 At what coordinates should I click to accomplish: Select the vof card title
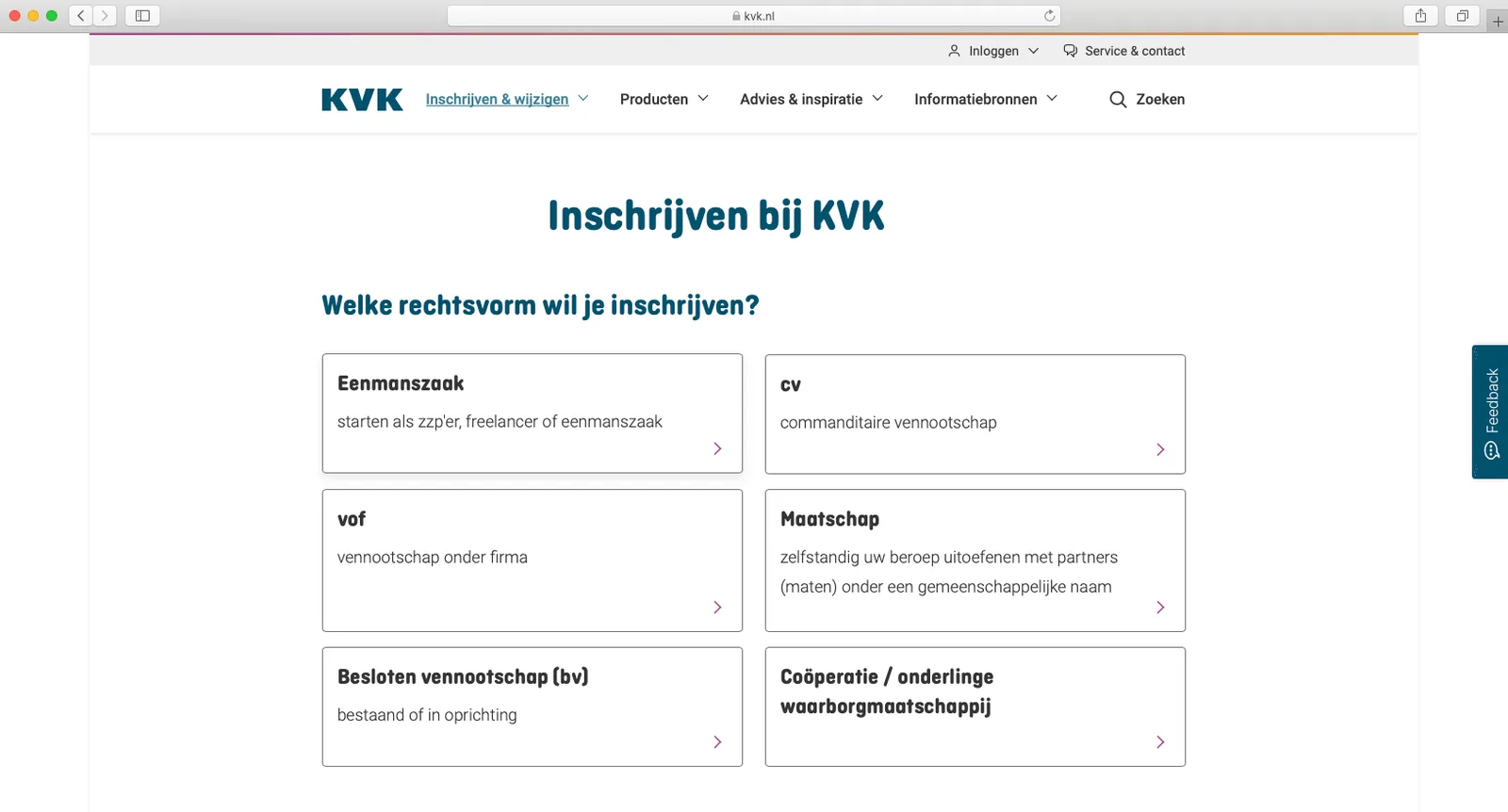tap(352, 519)
